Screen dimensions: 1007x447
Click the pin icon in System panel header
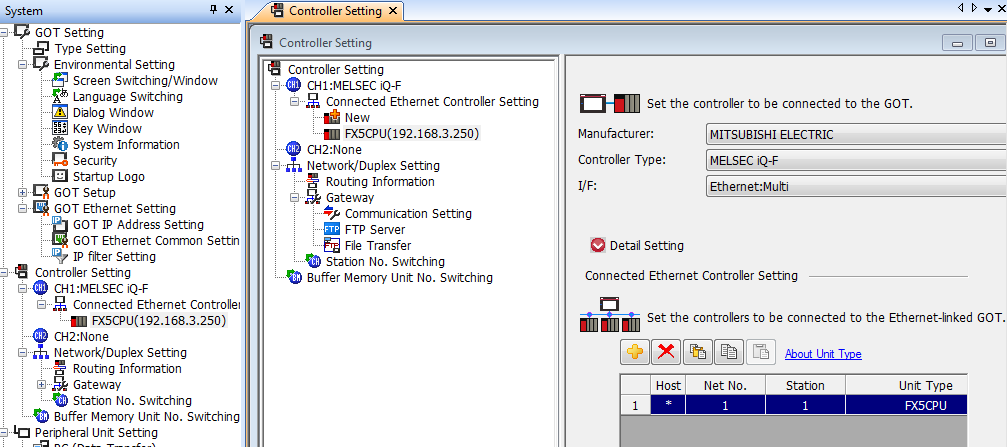coord(214,10)
